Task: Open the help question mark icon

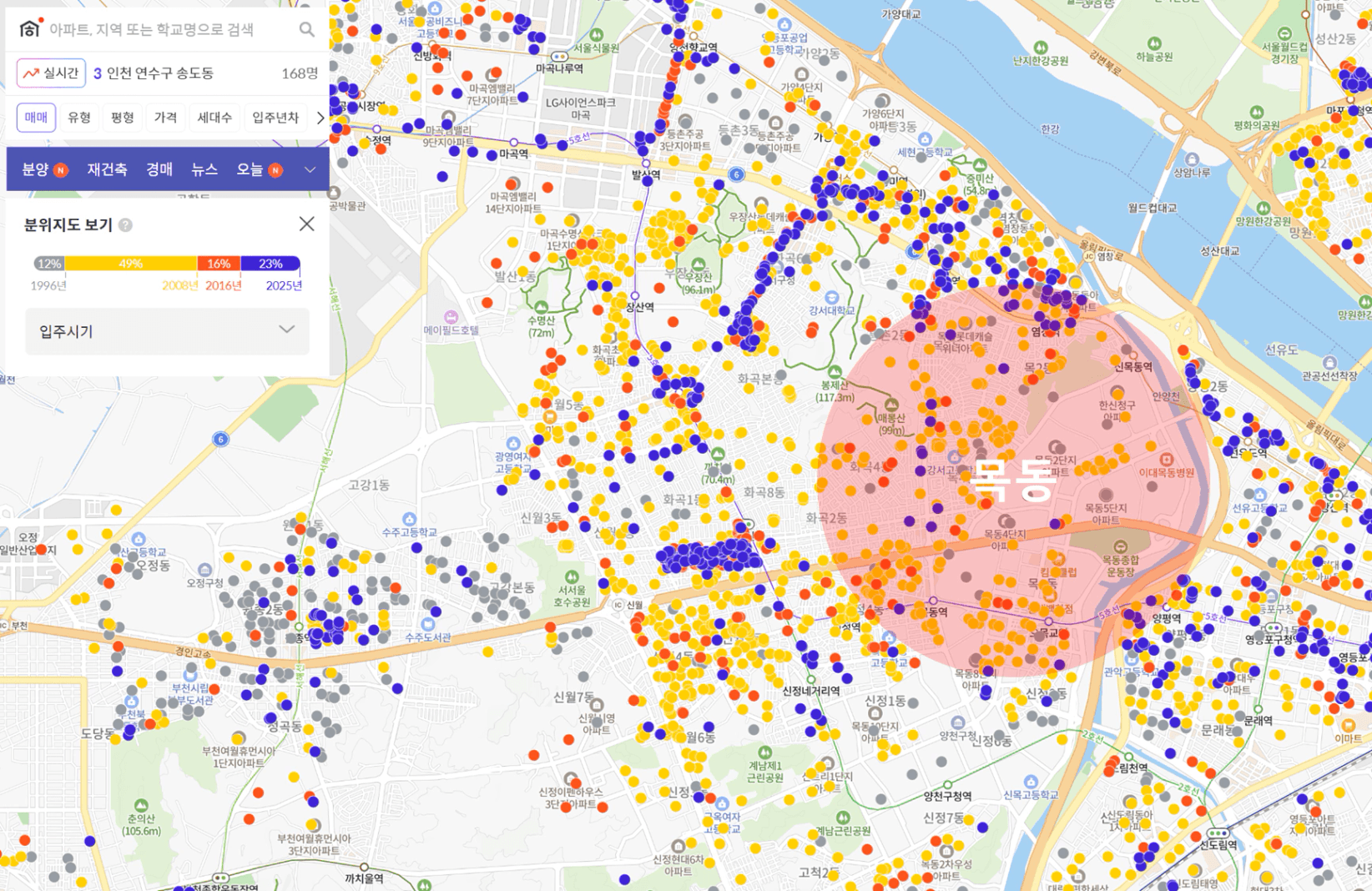Action: coord(125,225)
